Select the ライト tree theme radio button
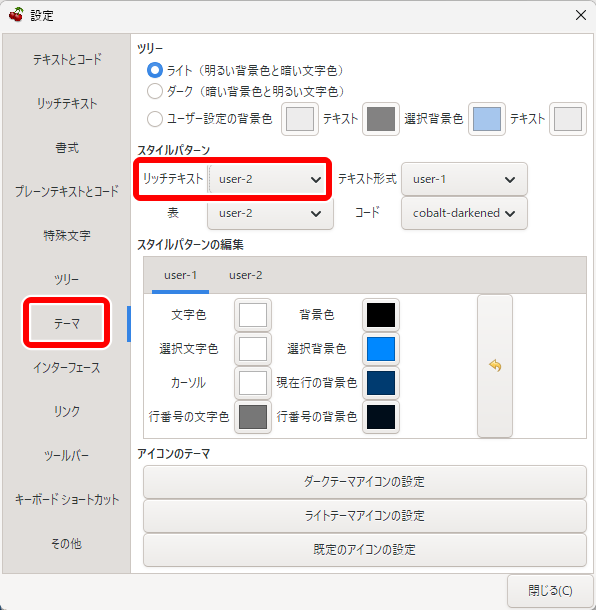This screenshot has width=596, height=610. point(155,70)
